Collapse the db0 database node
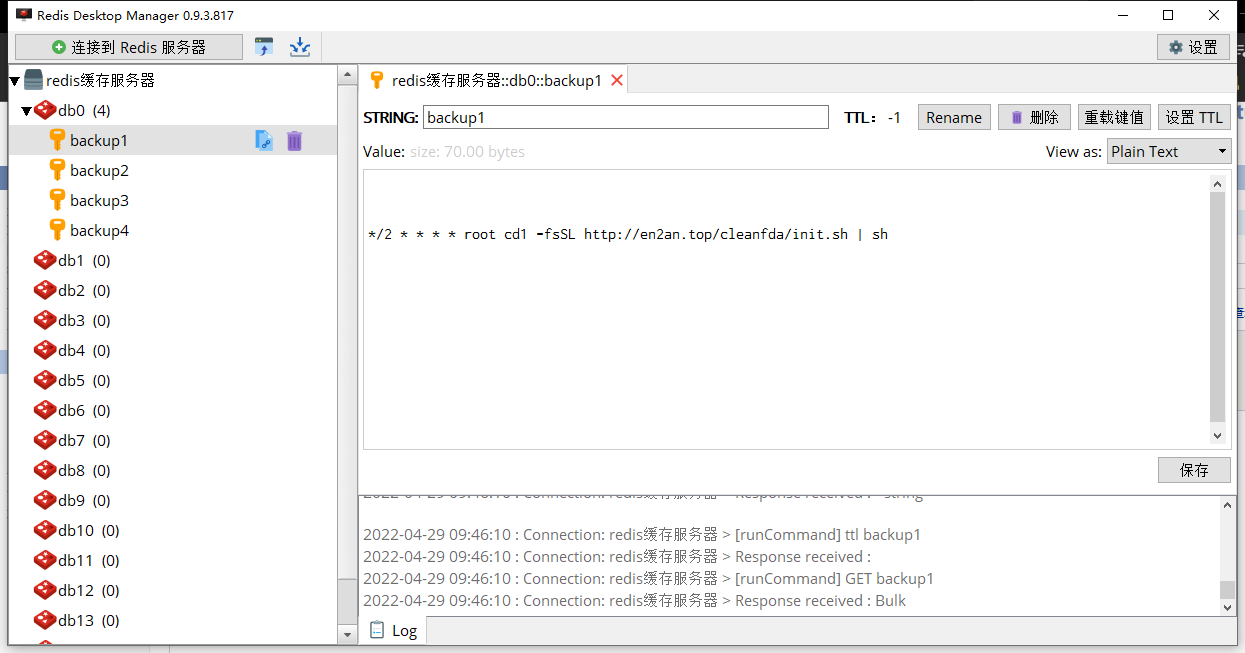 coord(27,111)
